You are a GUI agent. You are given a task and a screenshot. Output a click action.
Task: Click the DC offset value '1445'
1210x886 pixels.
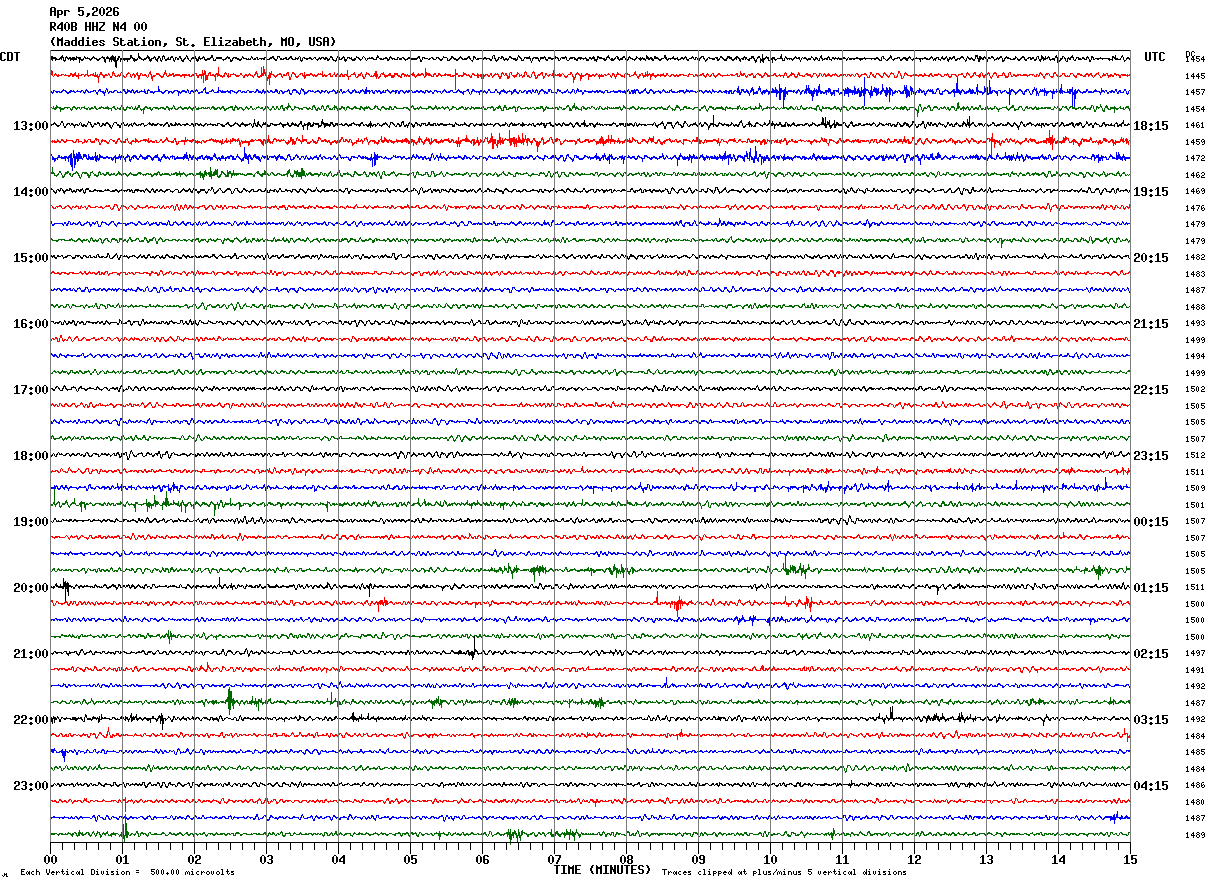(1195, 76)
